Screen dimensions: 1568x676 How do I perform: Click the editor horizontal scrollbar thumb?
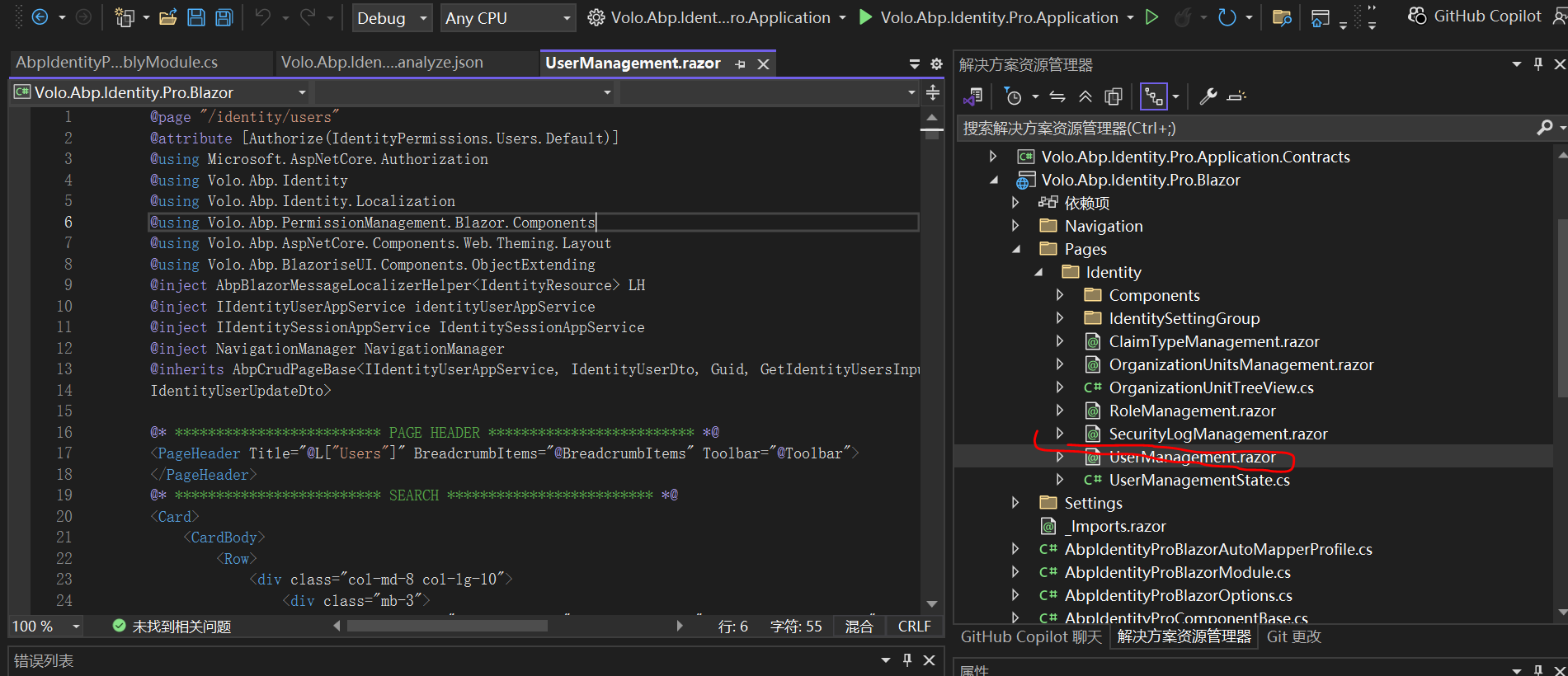coord(446,626)
